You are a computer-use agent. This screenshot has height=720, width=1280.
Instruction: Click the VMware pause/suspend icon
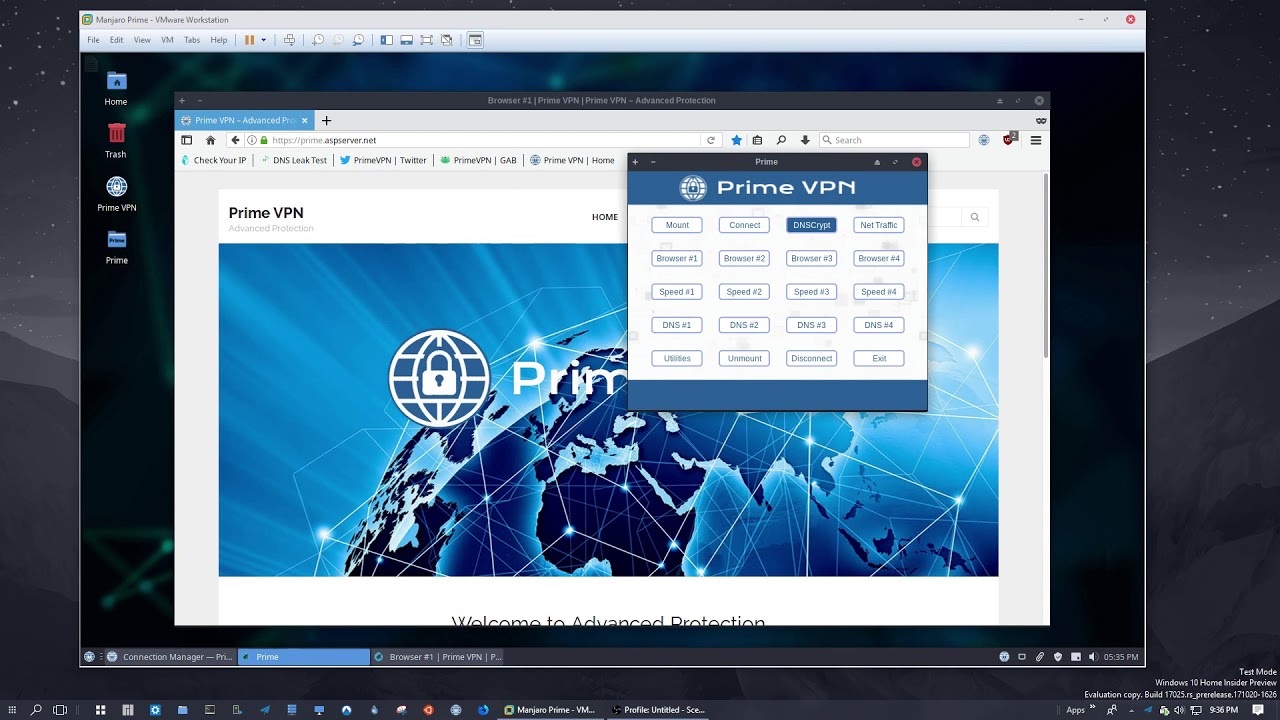(249, 40)
